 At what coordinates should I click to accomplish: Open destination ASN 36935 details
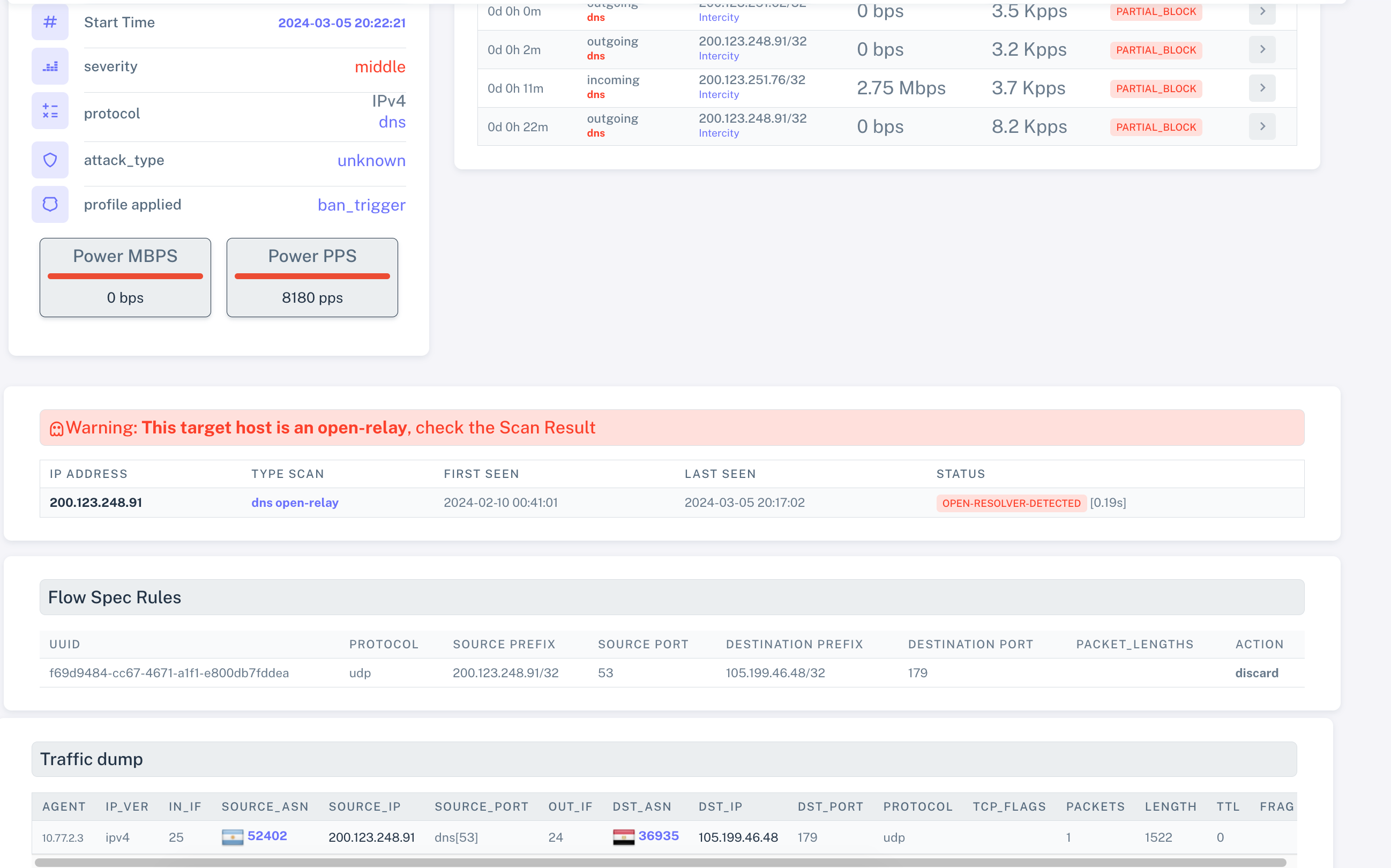pos(659,836)
